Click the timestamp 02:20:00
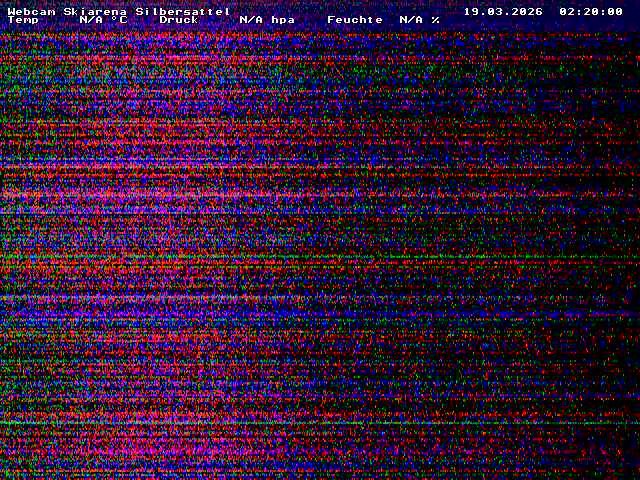Screen dimensions: 640x480 [x=591, y=11]
